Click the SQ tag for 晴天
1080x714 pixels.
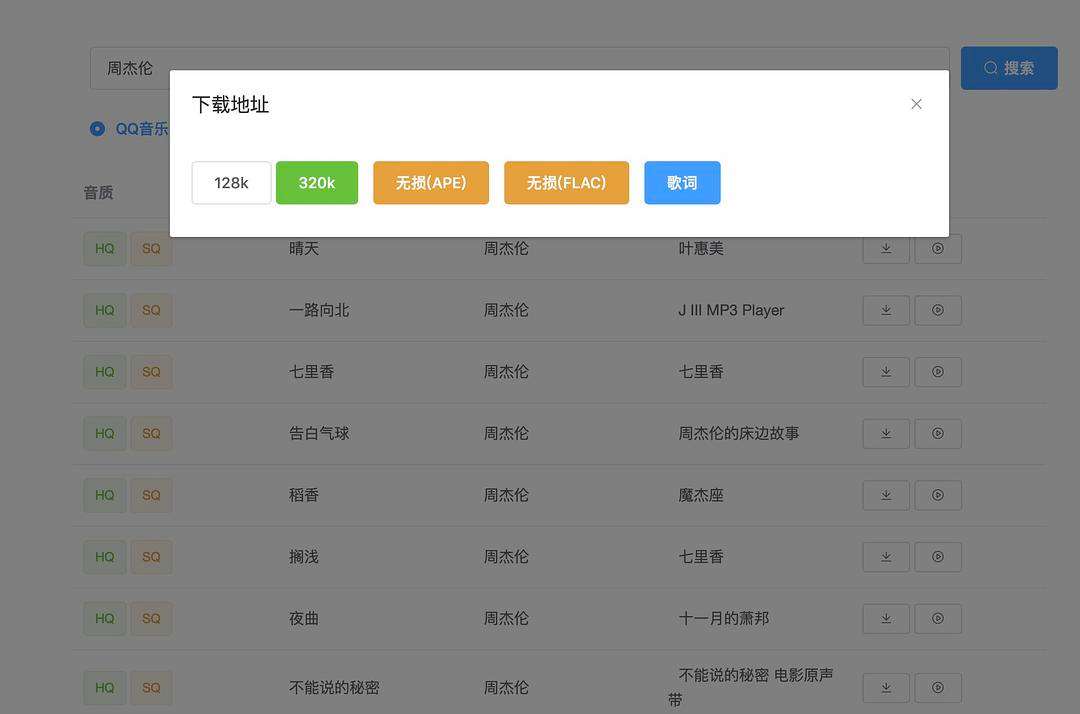coord(152,249)
